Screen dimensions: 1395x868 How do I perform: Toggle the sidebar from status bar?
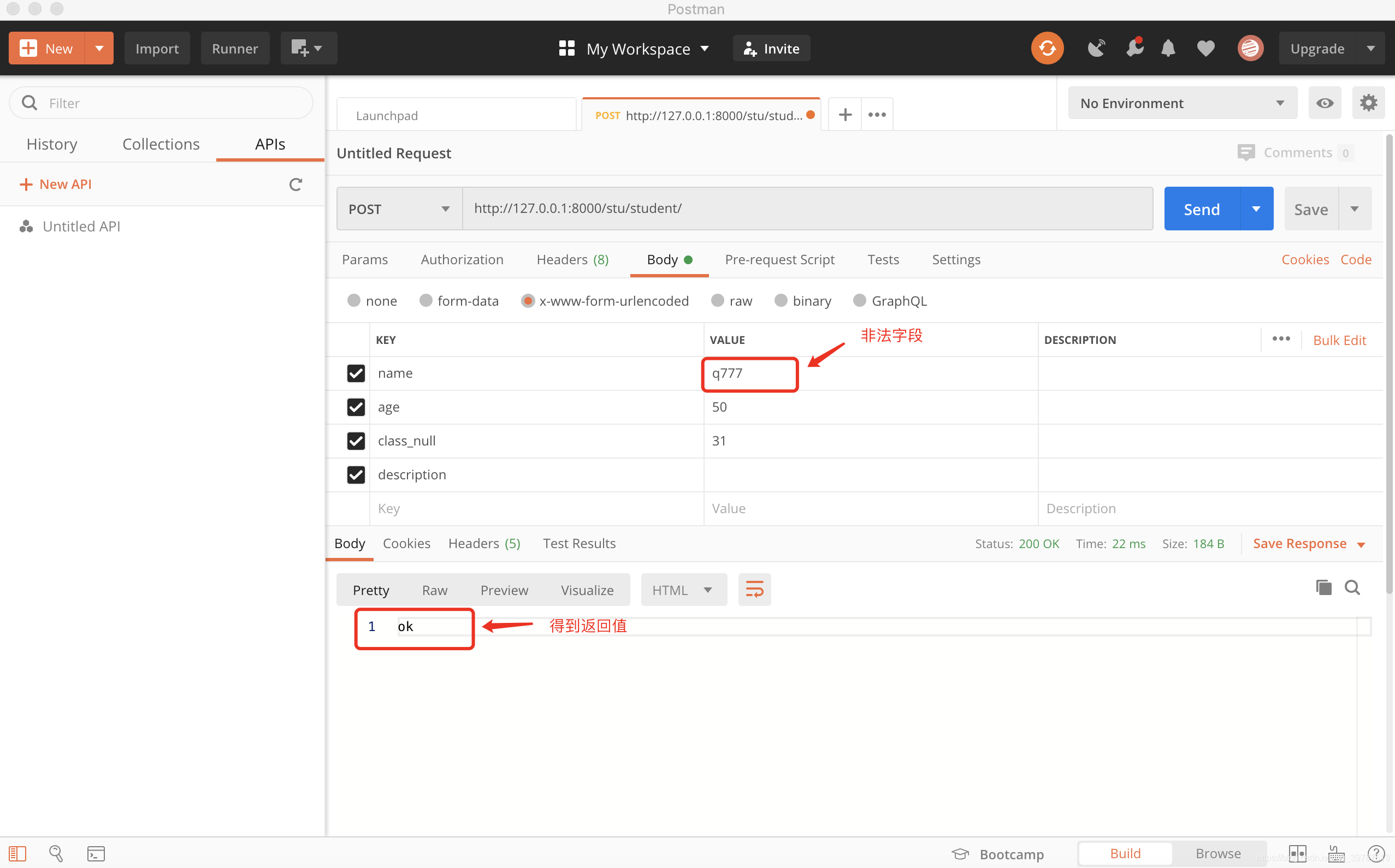point(17,854)
